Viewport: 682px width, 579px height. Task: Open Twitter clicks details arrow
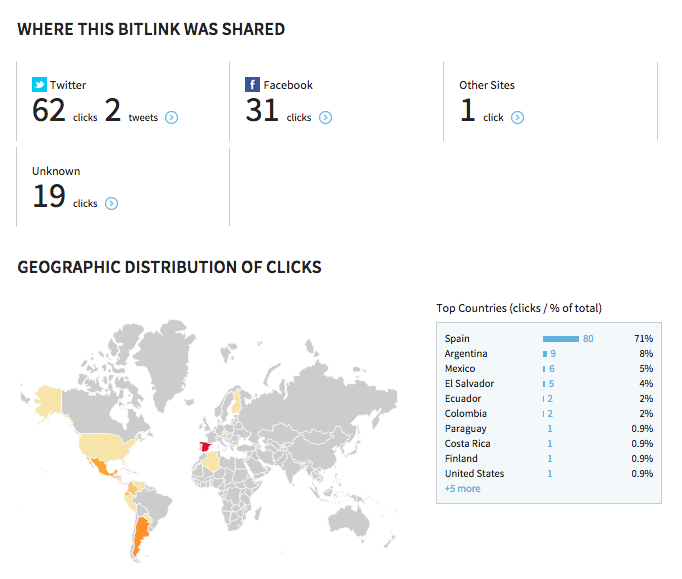point(171,117)
